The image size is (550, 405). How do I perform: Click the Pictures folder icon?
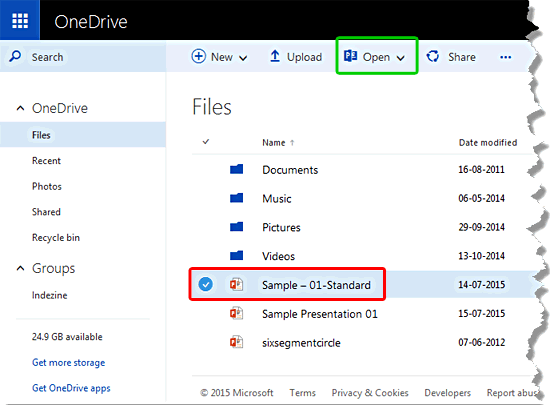coord(236,227)
